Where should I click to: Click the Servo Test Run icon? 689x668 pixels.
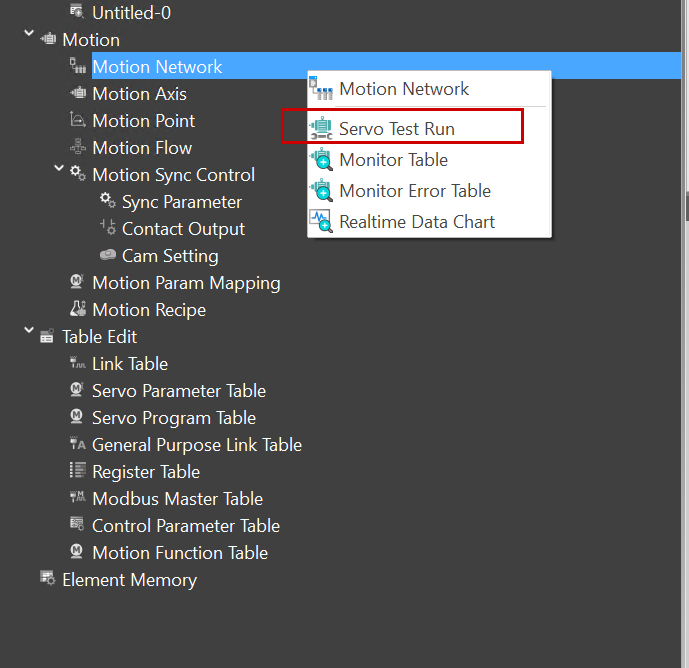(x=321, y=129)
